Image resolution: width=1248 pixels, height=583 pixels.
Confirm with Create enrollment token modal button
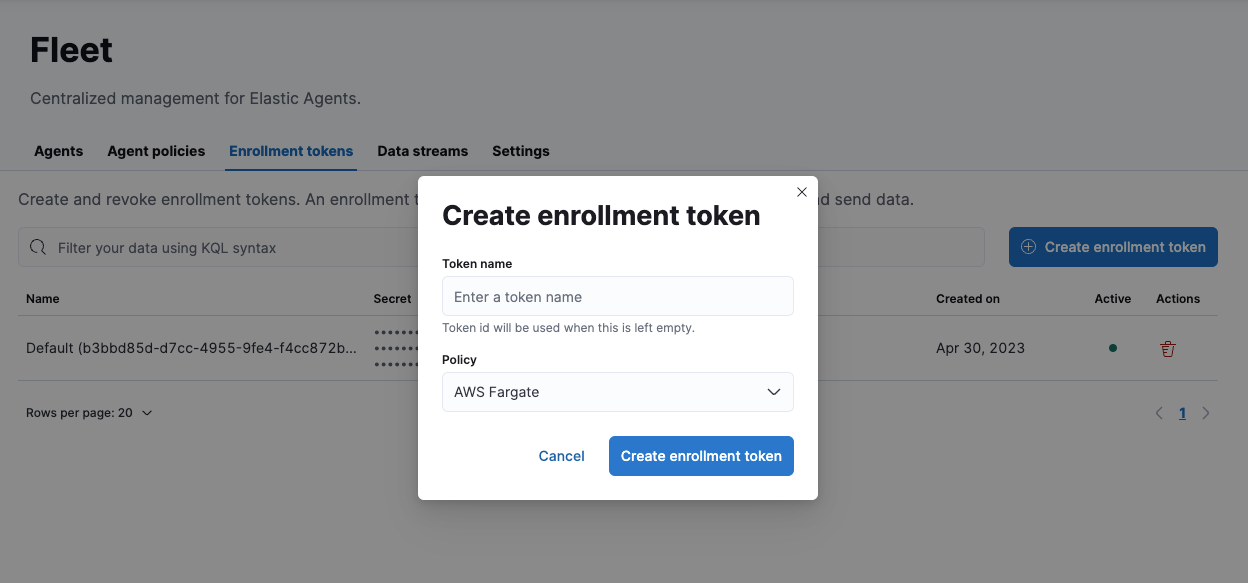click(701, 456)
